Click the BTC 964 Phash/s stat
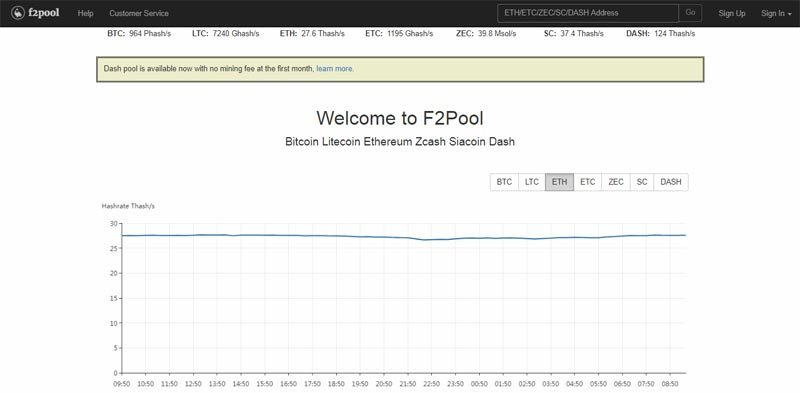 139,34
